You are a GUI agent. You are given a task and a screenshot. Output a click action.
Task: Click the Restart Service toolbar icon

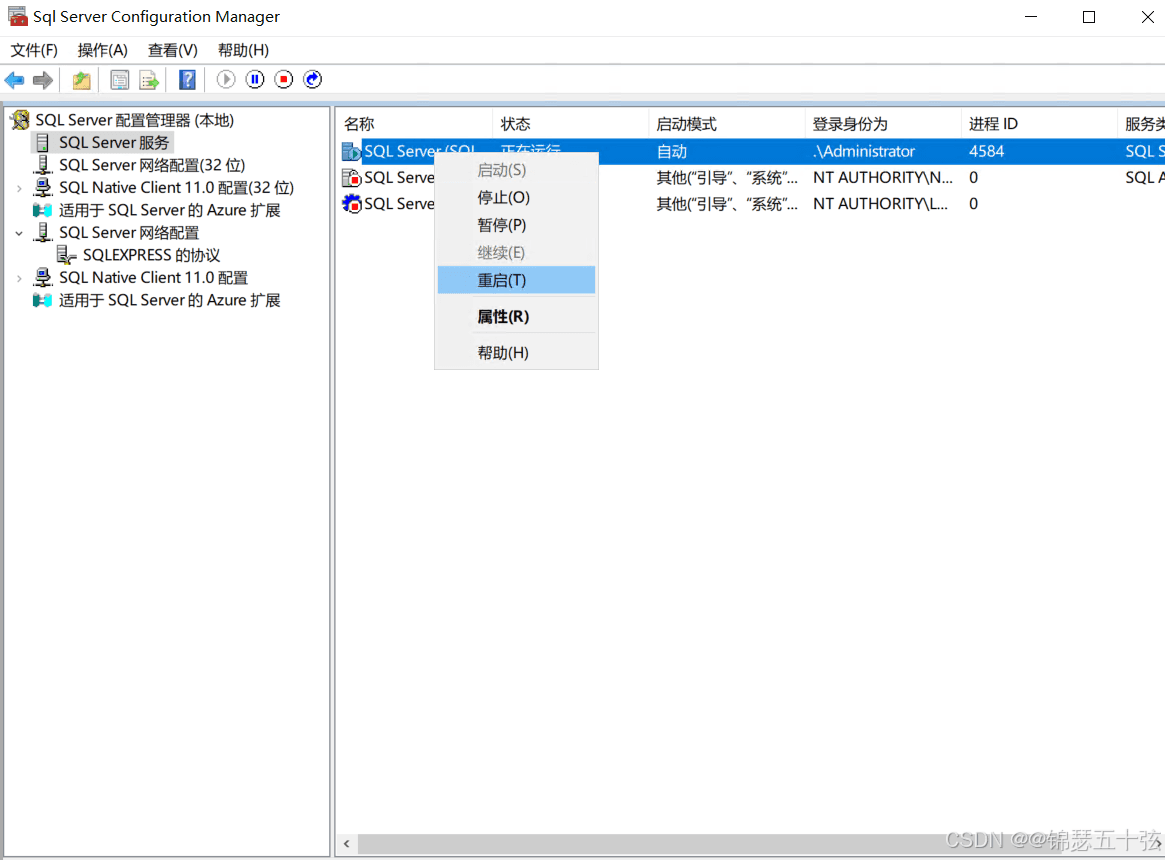[313, 80]
